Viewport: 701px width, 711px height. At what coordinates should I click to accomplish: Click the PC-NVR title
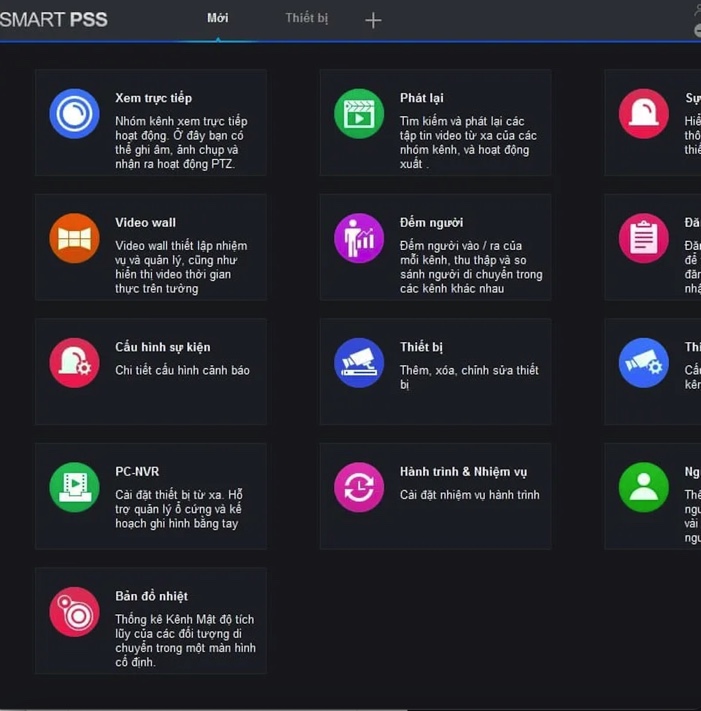(137, 472)
